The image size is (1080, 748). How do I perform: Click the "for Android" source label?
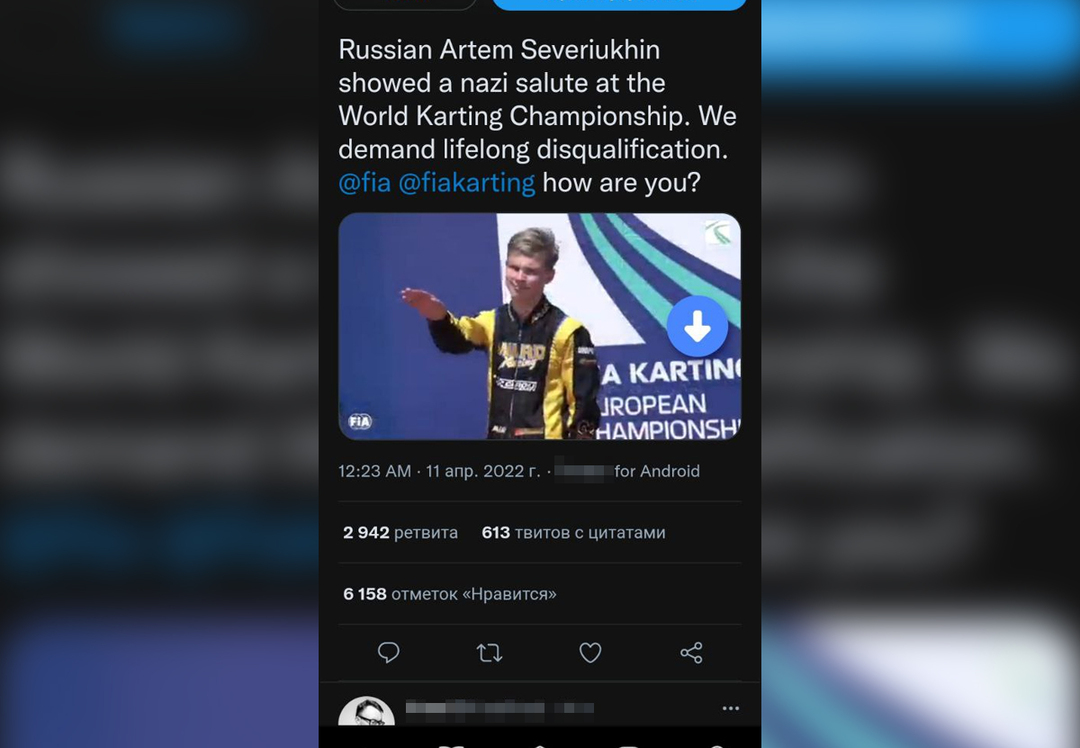point(656,471)
